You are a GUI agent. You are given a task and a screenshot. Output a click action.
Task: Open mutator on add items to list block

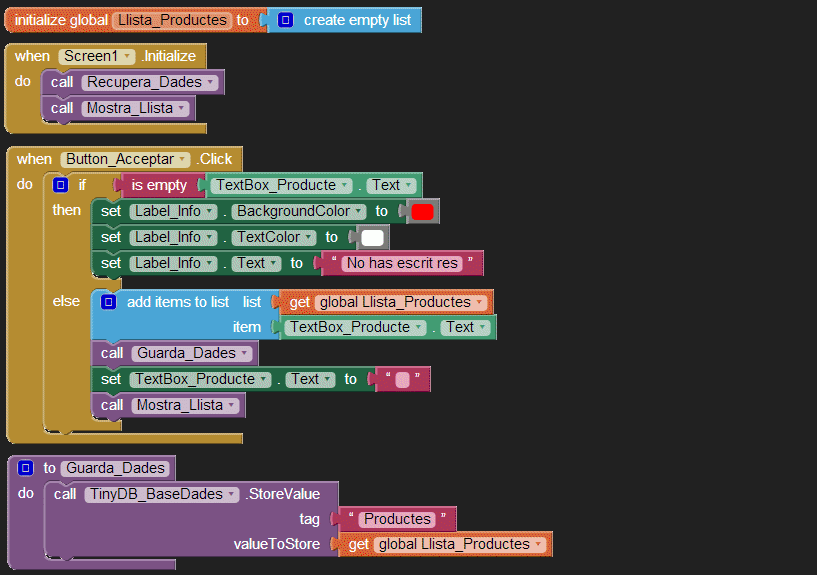pyautogui.click(x=109, y=302)
